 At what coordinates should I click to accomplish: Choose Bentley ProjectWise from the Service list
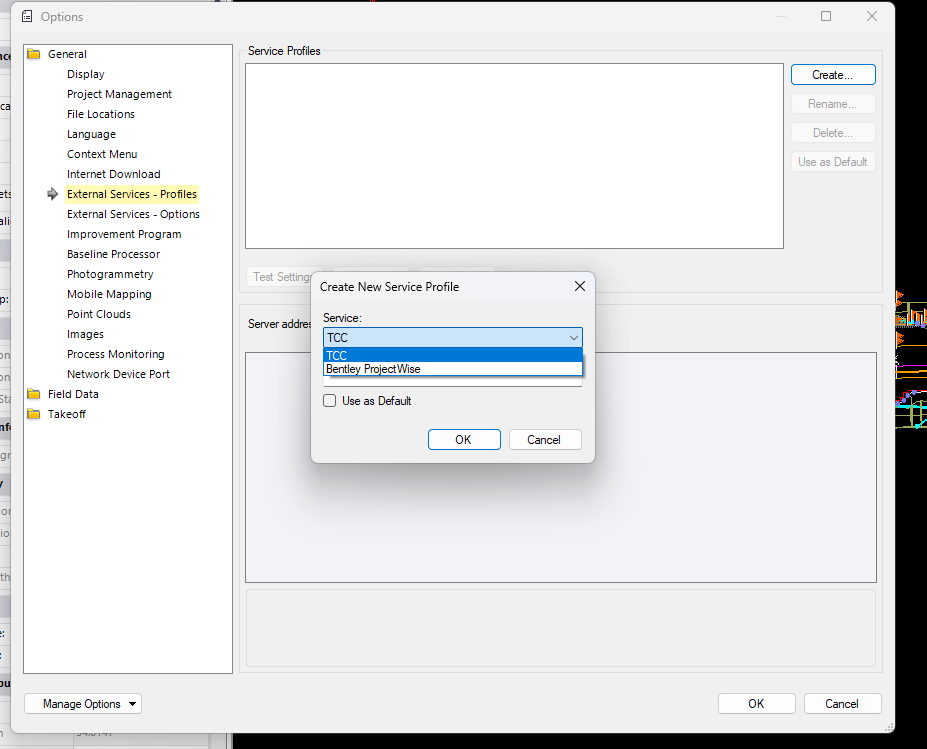(453, 369)
